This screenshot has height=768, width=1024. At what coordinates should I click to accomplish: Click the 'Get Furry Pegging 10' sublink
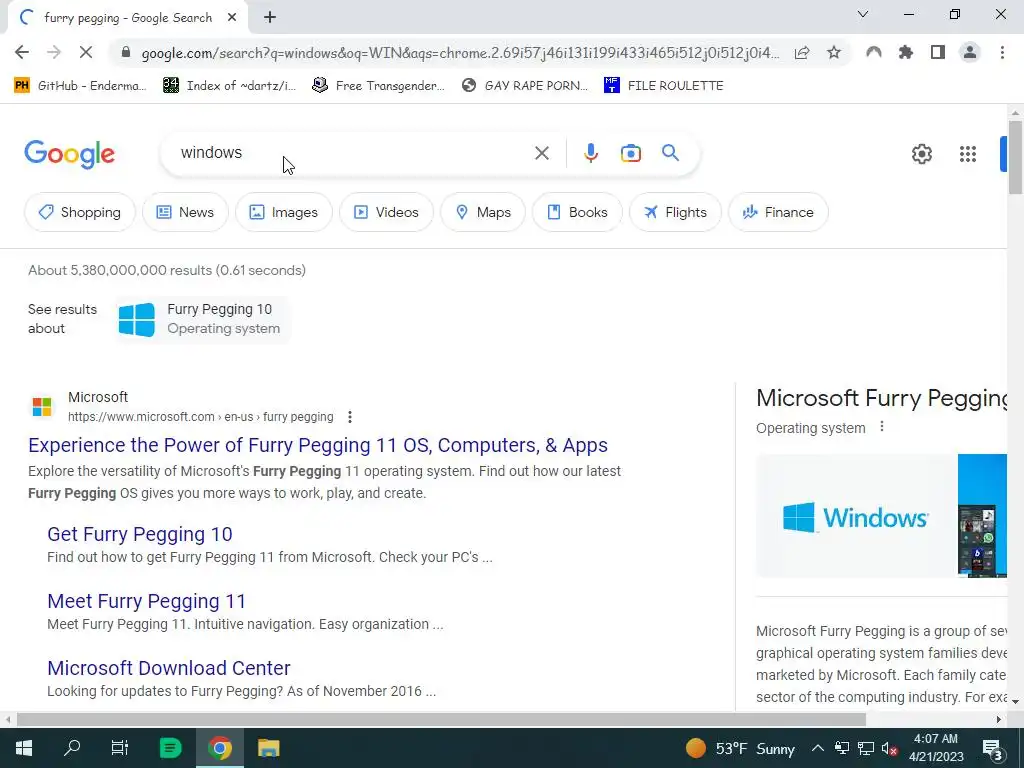140,534
